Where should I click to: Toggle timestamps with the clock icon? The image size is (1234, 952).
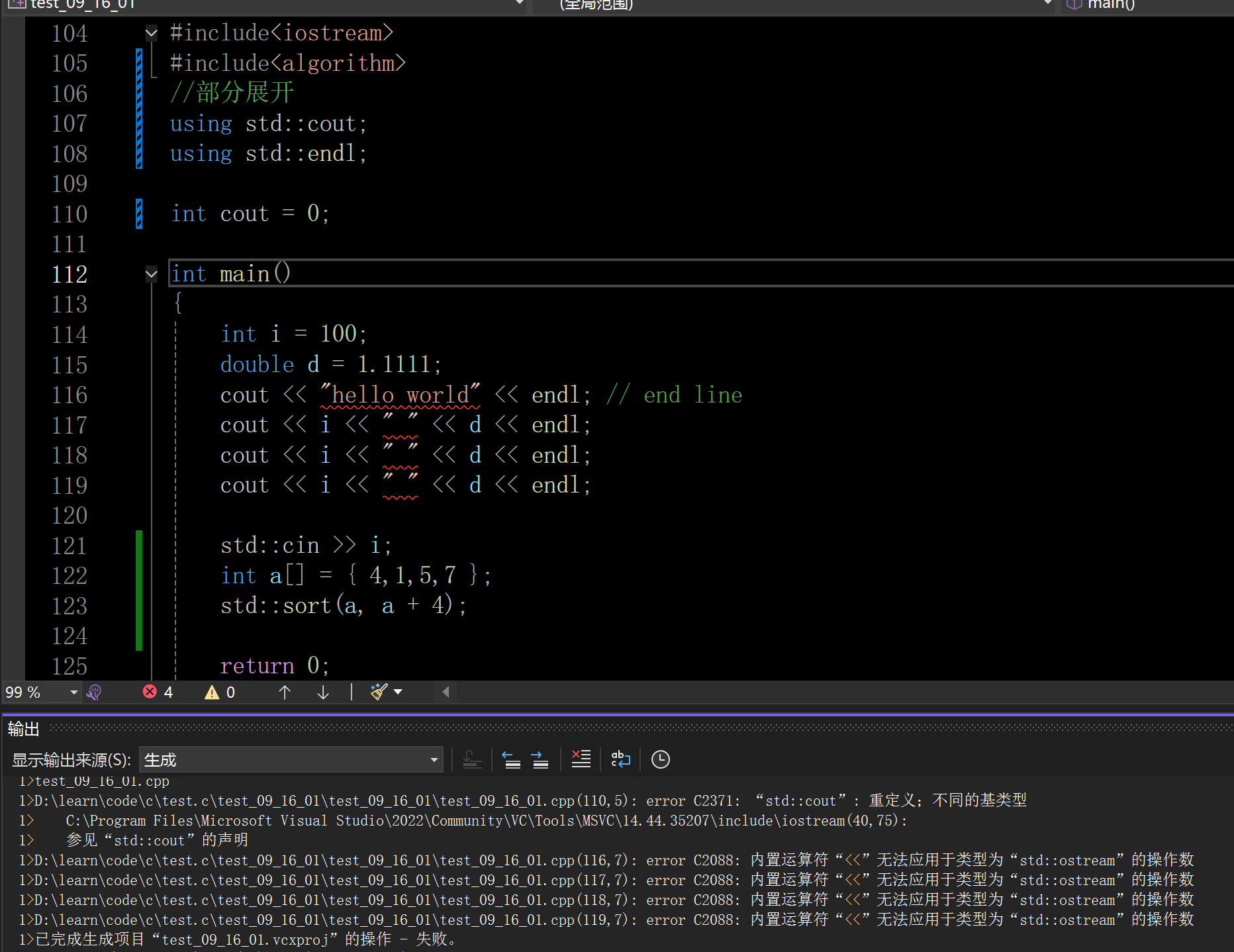click(x=661, y=759)
